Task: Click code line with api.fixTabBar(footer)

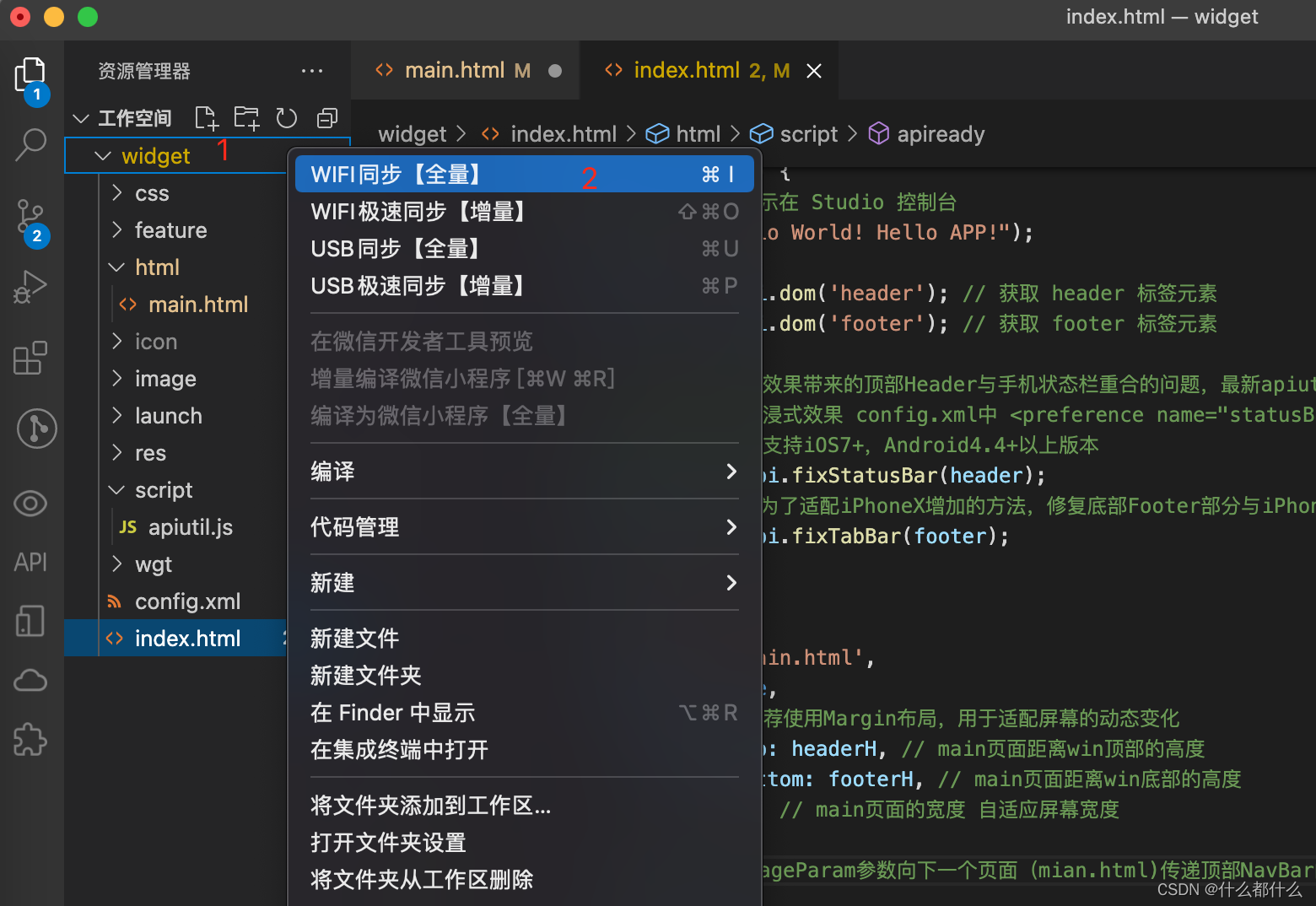Action: [885, 537]
